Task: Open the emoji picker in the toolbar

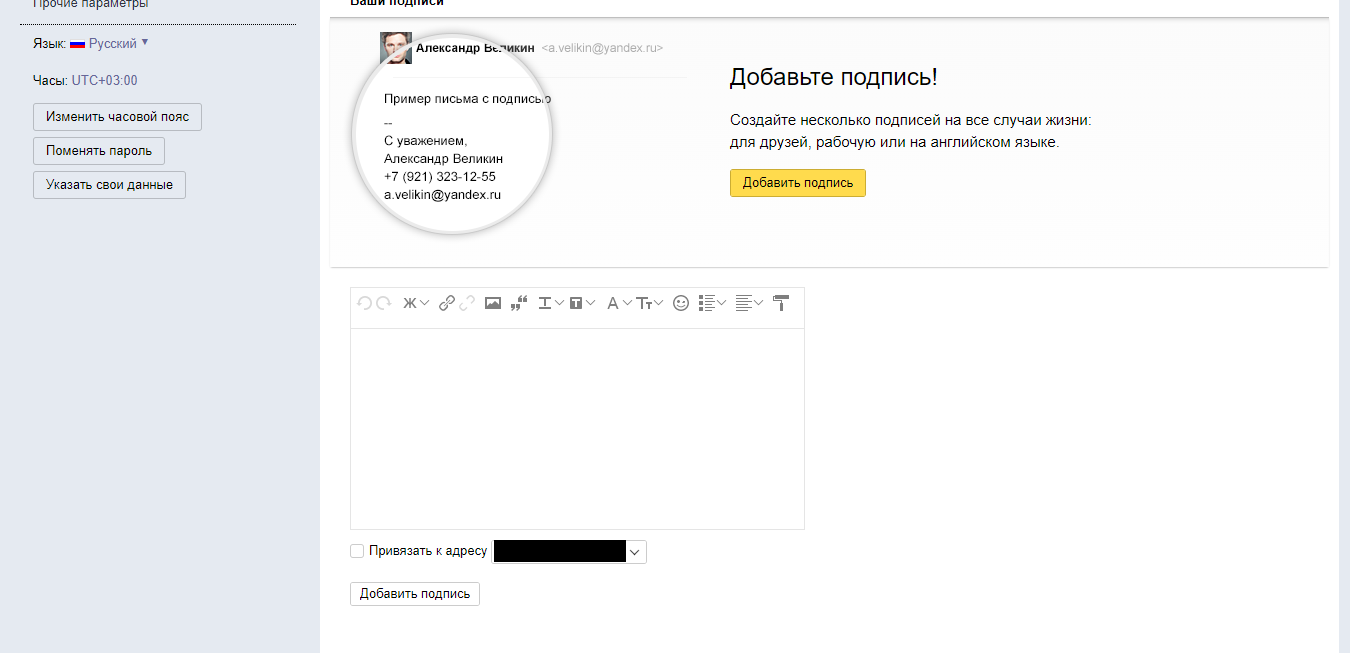Action: coord(681,302)
